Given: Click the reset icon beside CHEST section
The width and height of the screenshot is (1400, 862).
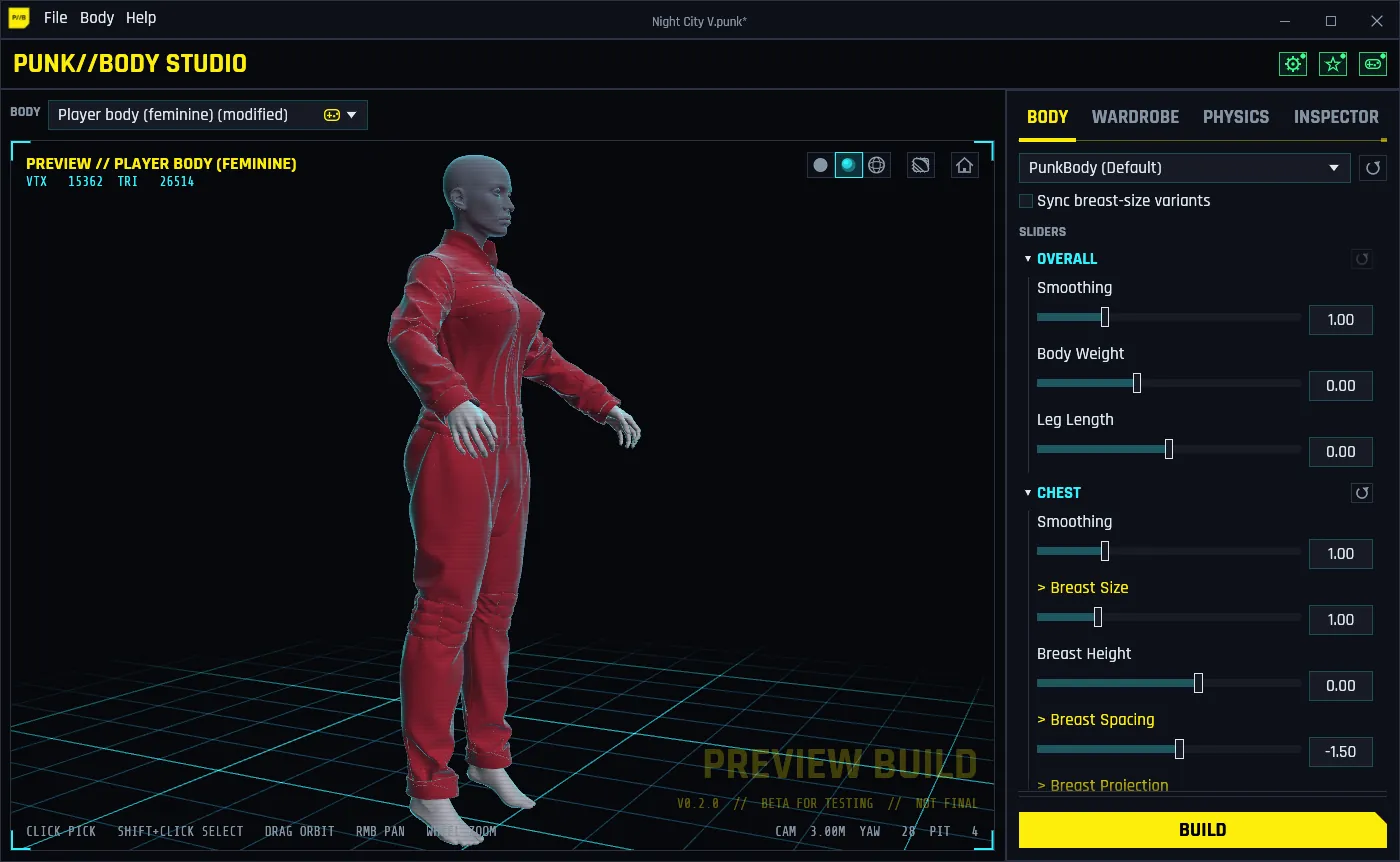Looking at the screenshot, I should (1361, 493).
